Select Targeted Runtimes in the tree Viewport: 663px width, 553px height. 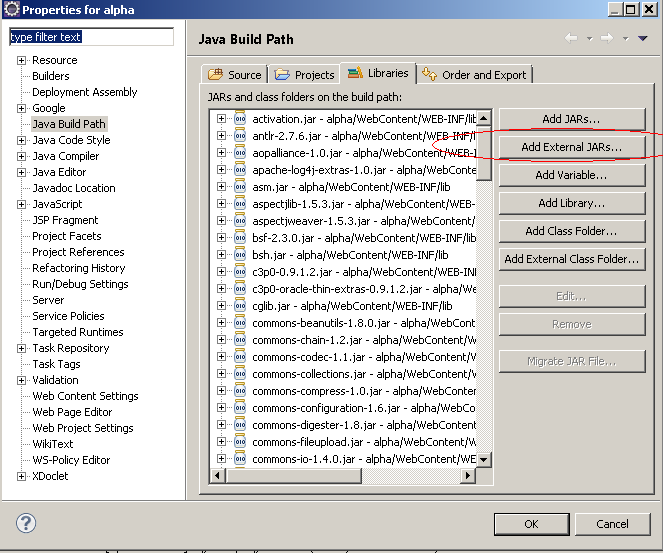coord(78,332)
